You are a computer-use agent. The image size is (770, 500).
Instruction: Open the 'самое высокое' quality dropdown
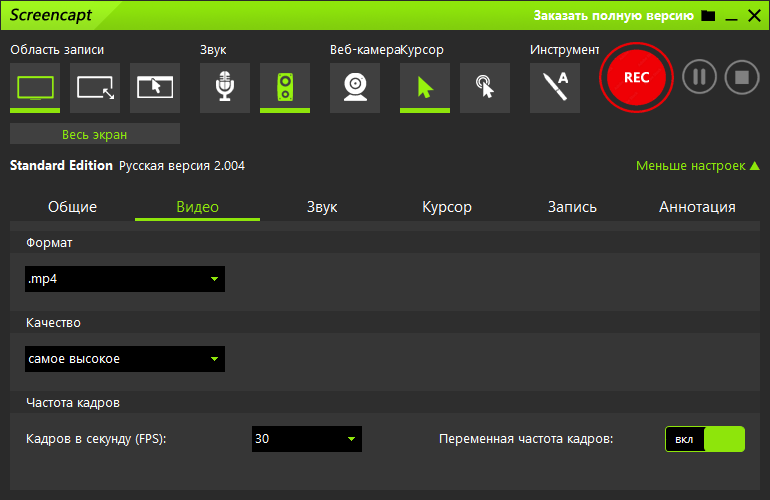click(125, 359)
